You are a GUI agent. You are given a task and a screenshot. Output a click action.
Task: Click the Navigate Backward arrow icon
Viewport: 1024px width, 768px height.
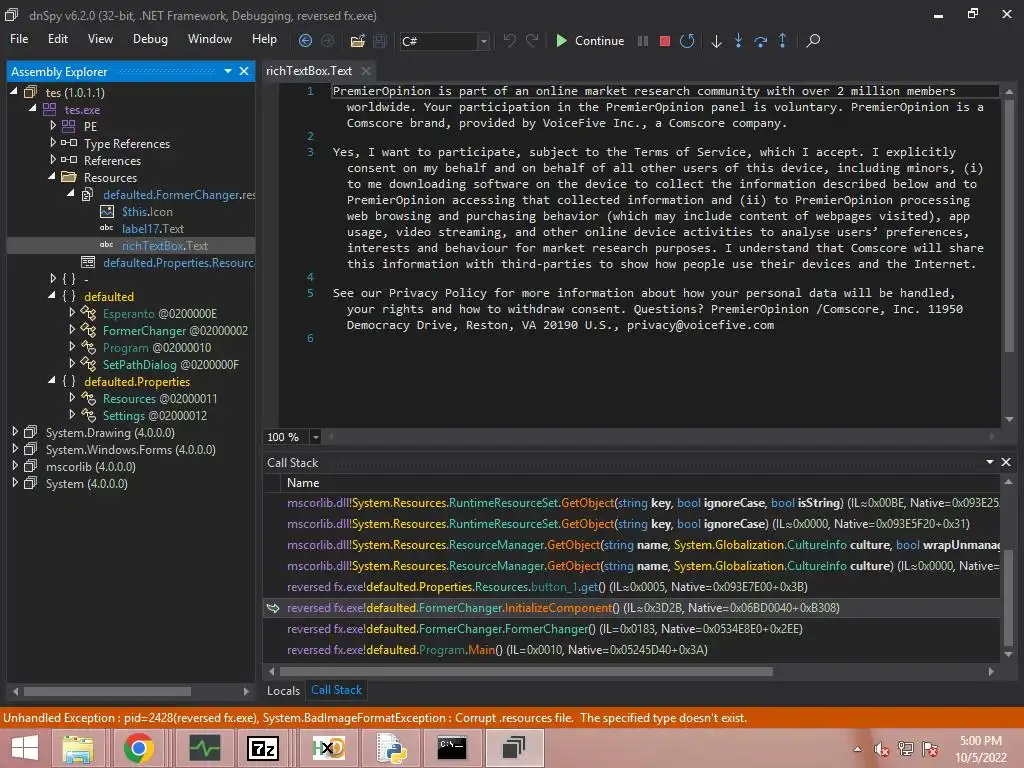[x=305, y=40]
